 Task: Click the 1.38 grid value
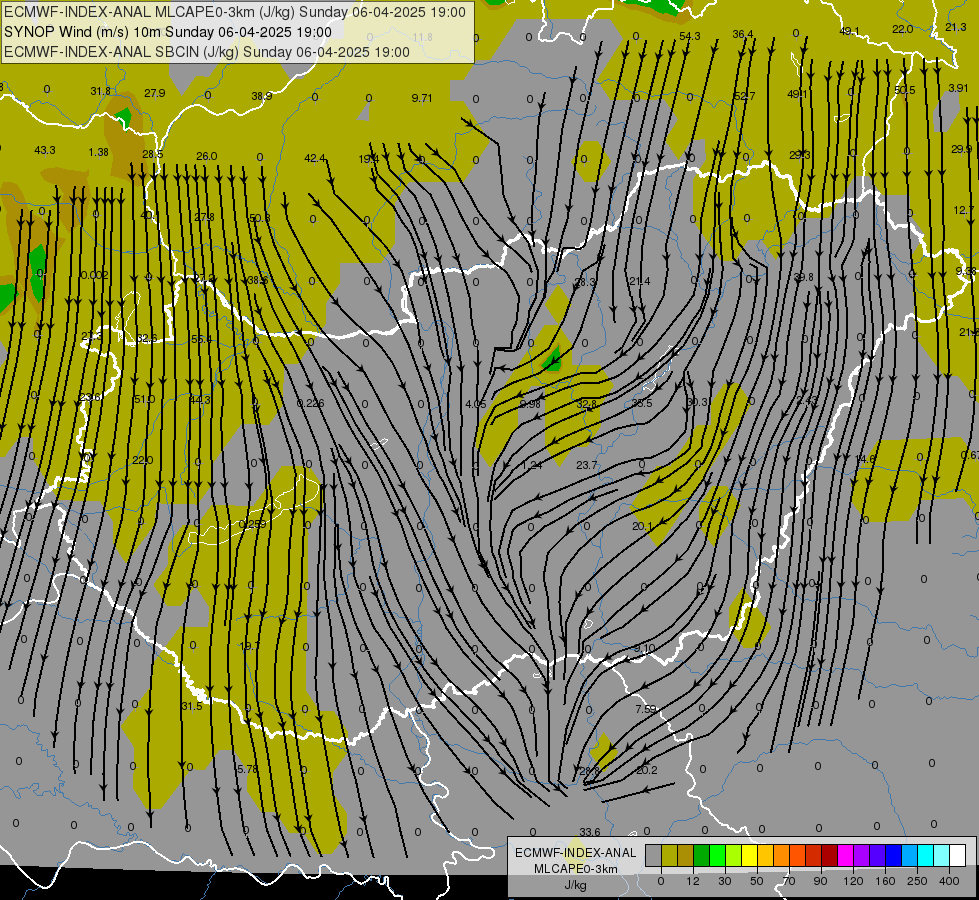99,152
